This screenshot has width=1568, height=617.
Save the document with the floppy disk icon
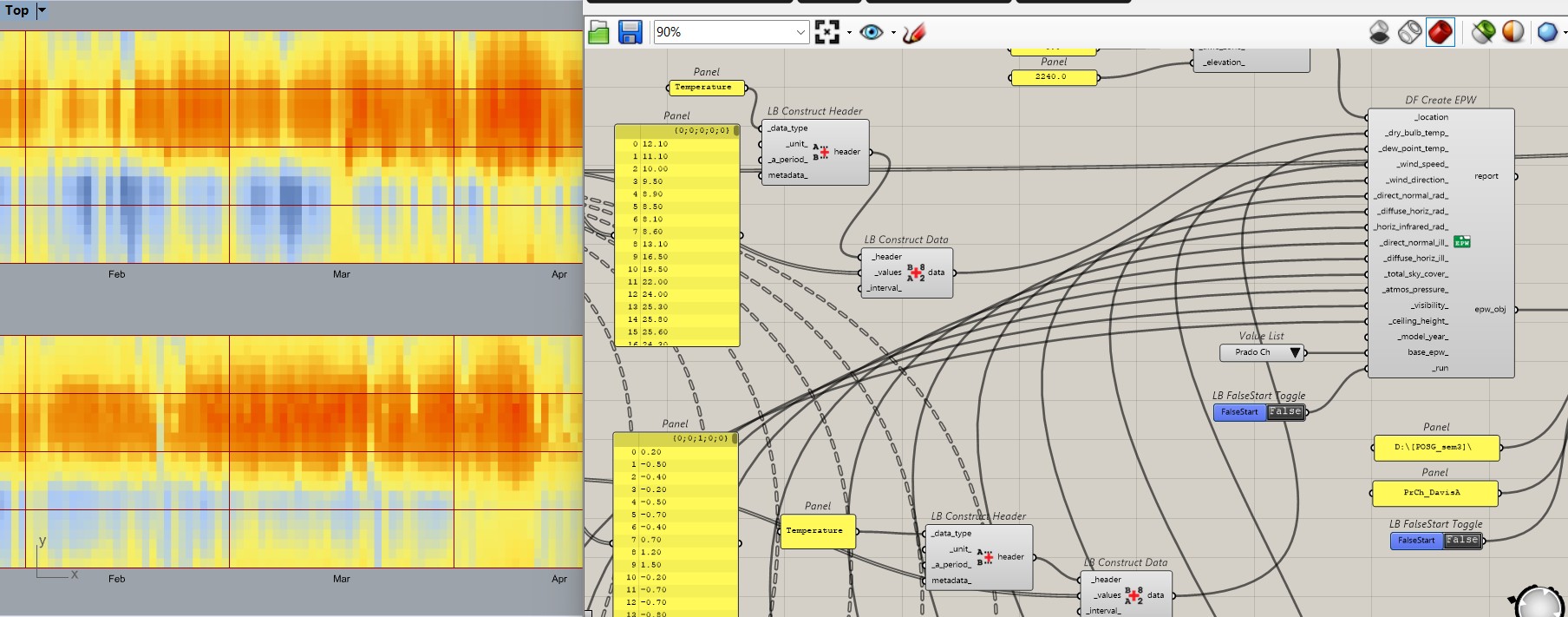tap(630, 33)
